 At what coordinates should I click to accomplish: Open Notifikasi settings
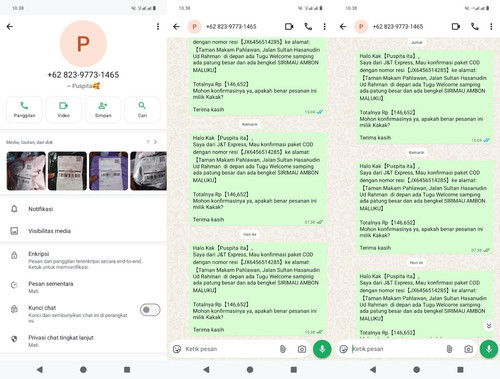(x=83, y=209)
